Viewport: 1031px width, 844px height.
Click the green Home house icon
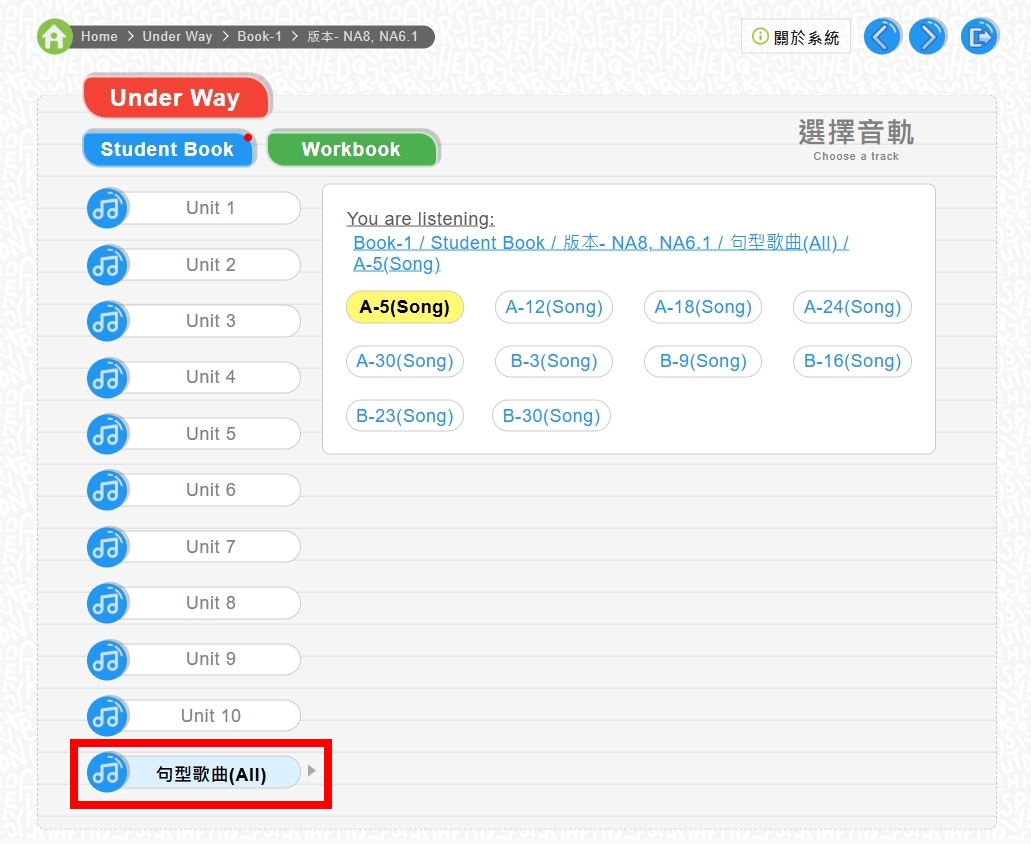(x=55, y=36)
